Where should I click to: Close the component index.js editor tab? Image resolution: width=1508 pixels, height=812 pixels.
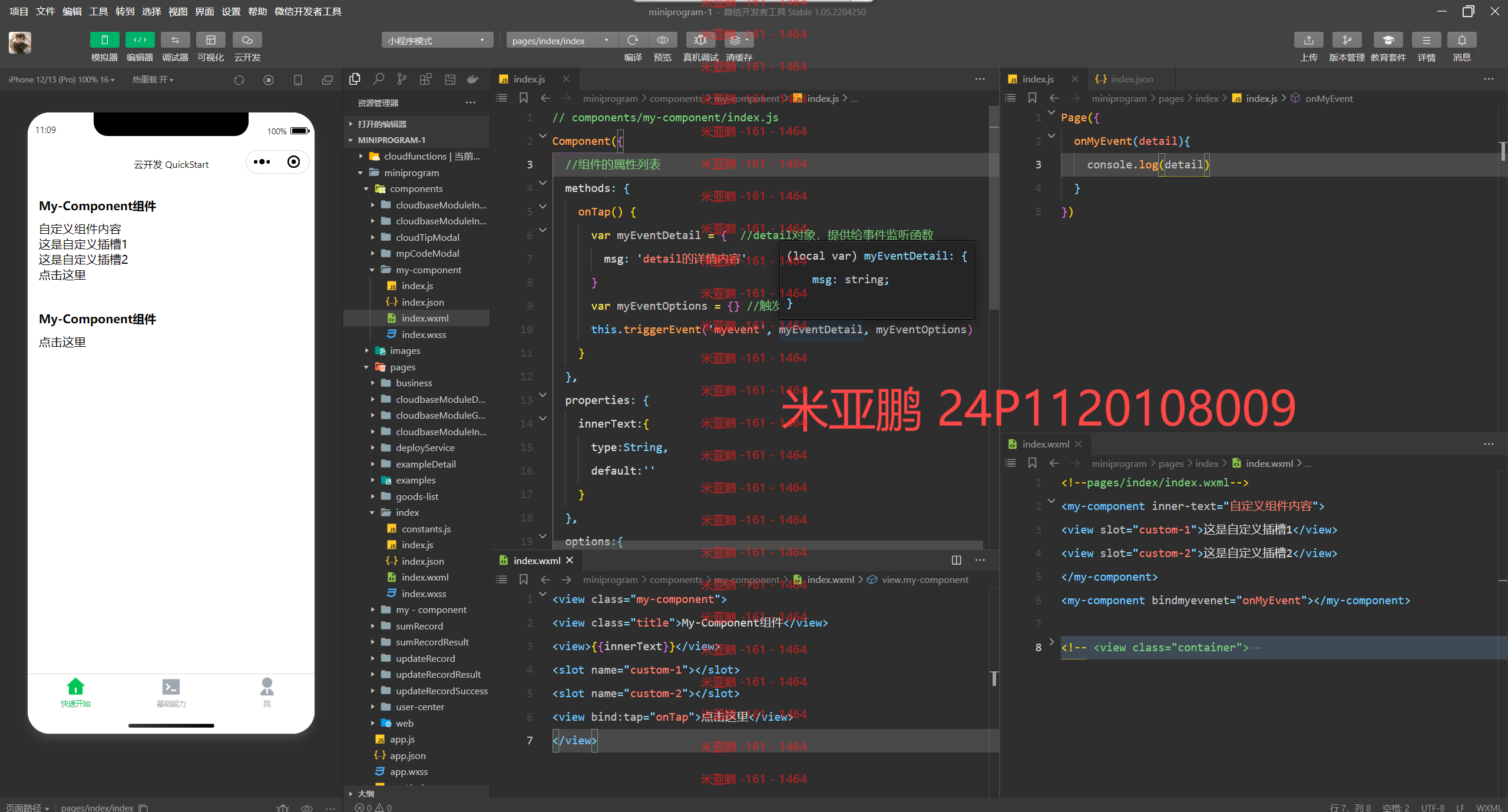click(x=565, y=79)
